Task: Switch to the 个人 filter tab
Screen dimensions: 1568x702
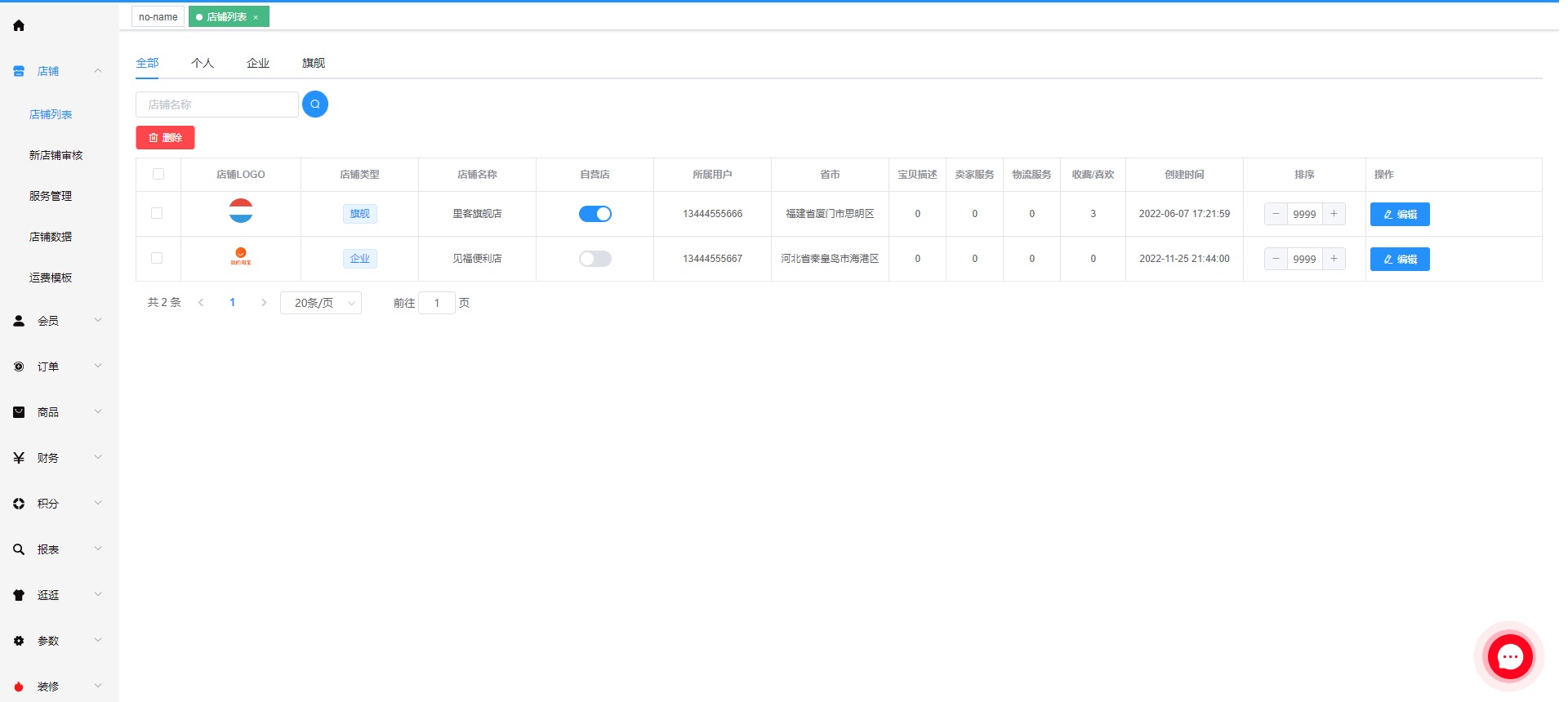Action: coord(203,63)
